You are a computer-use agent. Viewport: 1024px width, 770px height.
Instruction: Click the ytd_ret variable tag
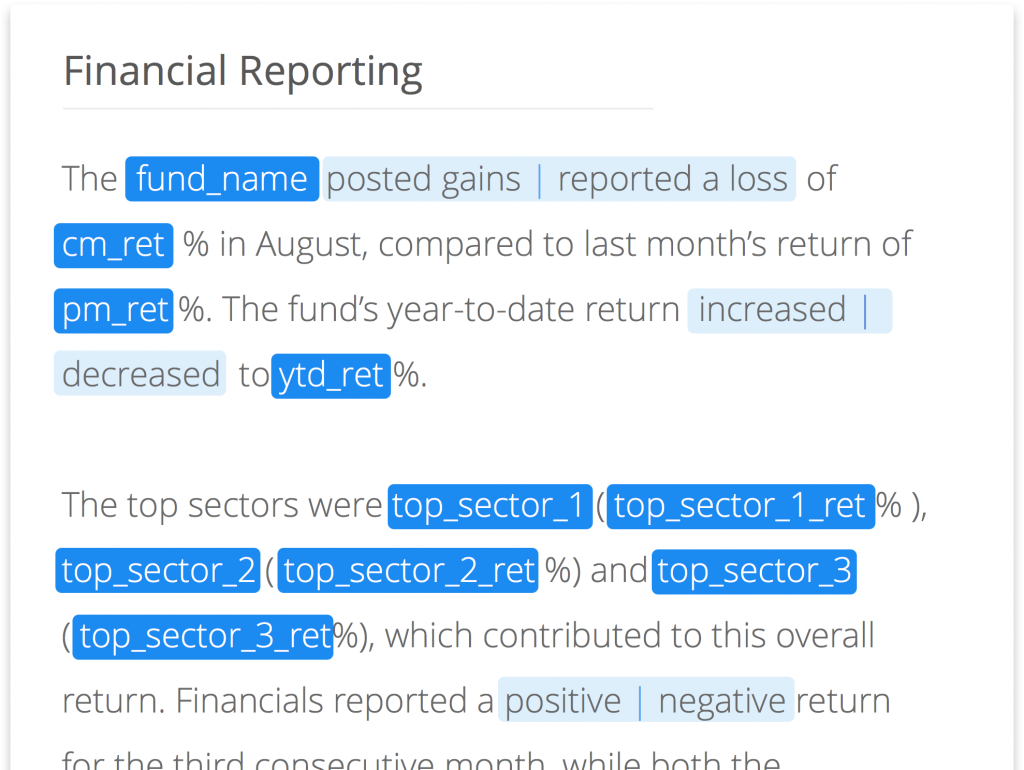330,375
